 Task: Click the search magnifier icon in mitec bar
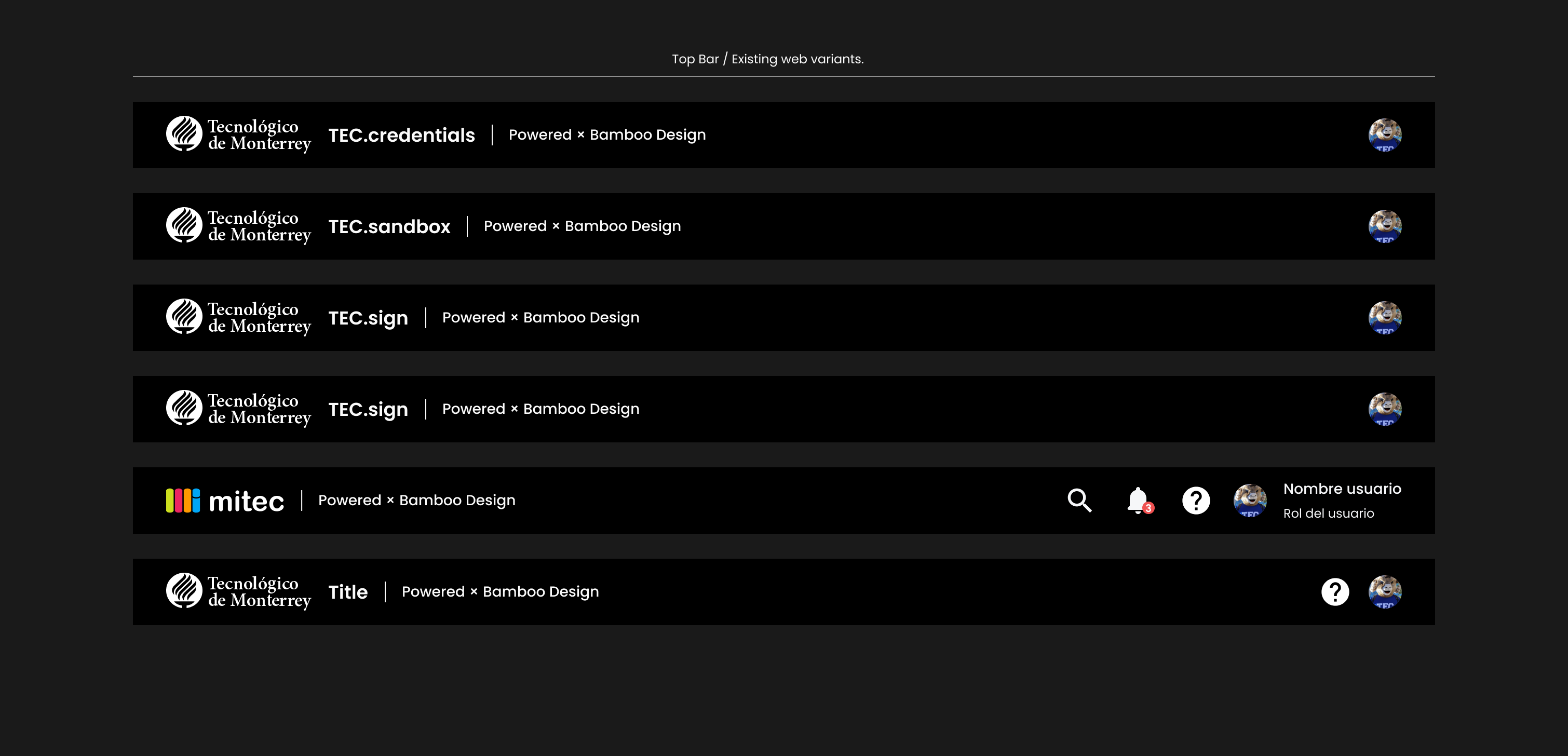point(1079,501)
